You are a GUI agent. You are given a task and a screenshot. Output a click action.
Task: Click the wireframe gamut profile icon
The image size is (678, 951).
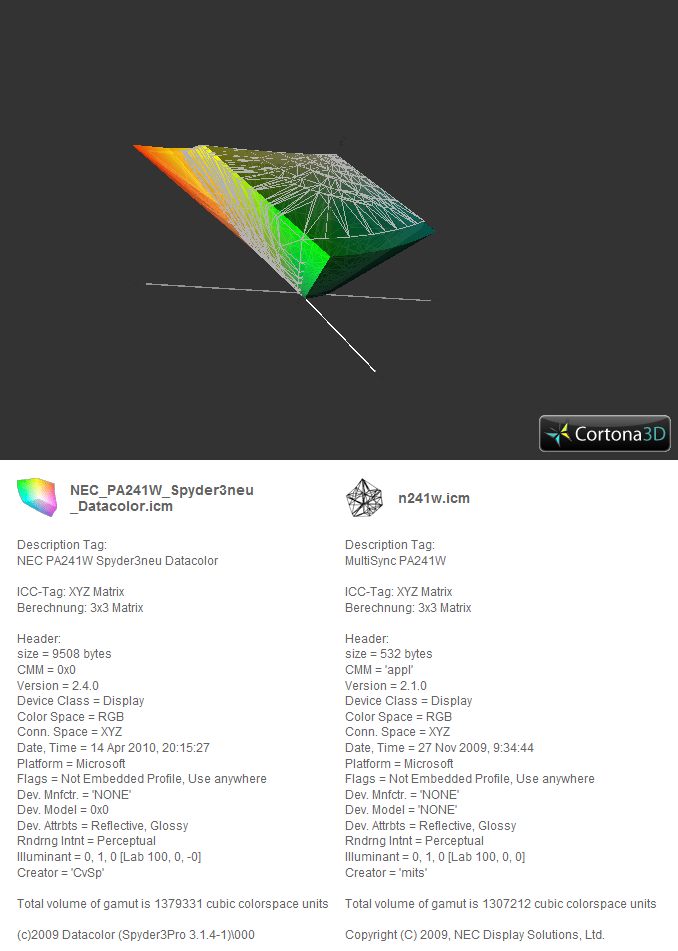(364, 498)
